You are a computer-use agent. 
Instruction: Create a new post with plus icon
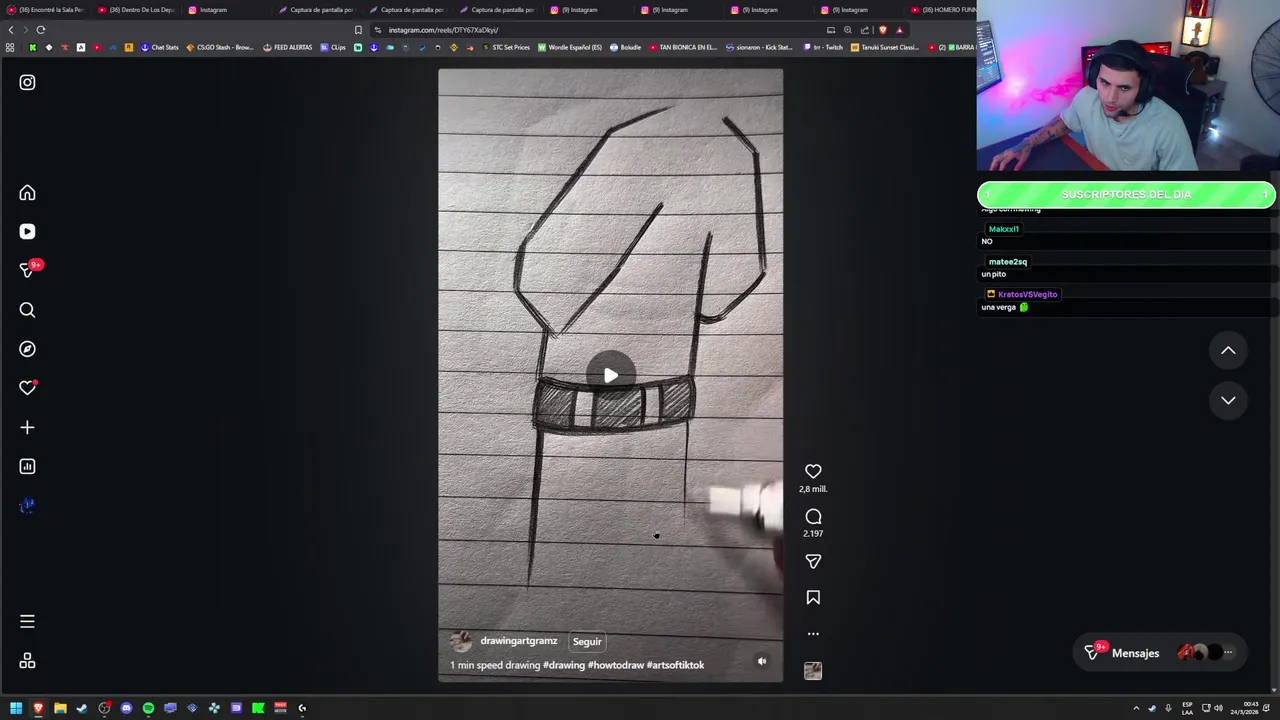tap(27, 428)
